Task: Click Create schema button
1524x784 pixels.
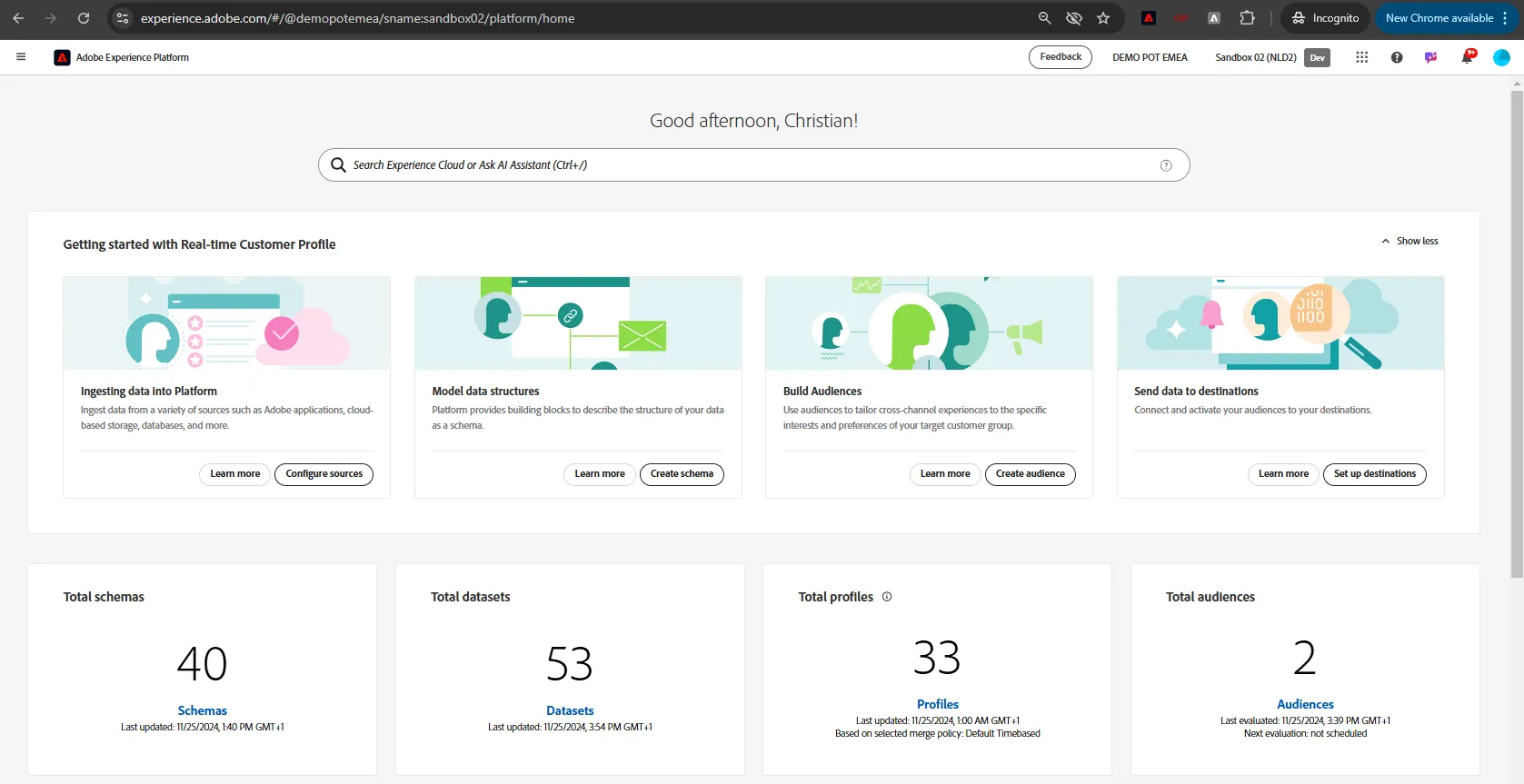Action: coord(682,474)
